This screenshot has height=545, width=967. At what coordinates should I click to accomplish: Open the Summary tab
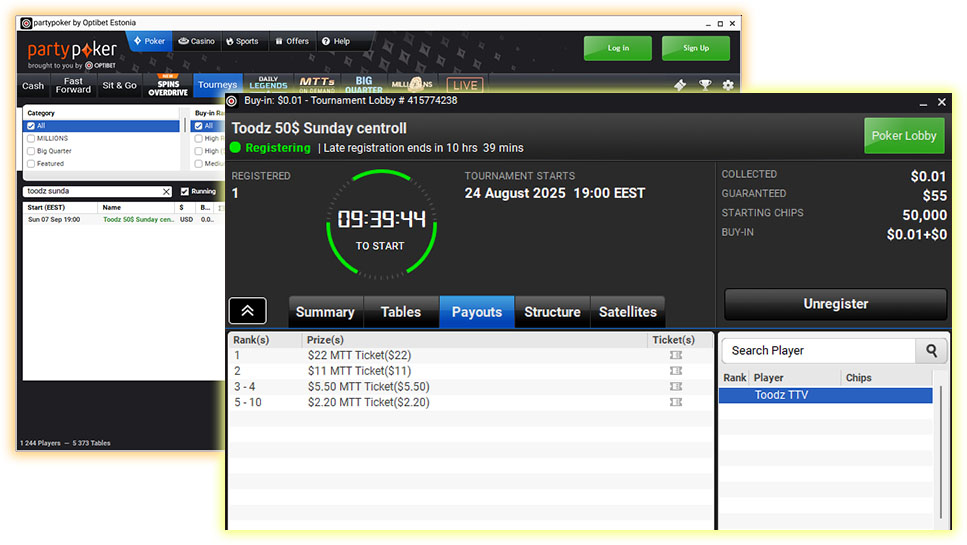click(x=325, y=312)
